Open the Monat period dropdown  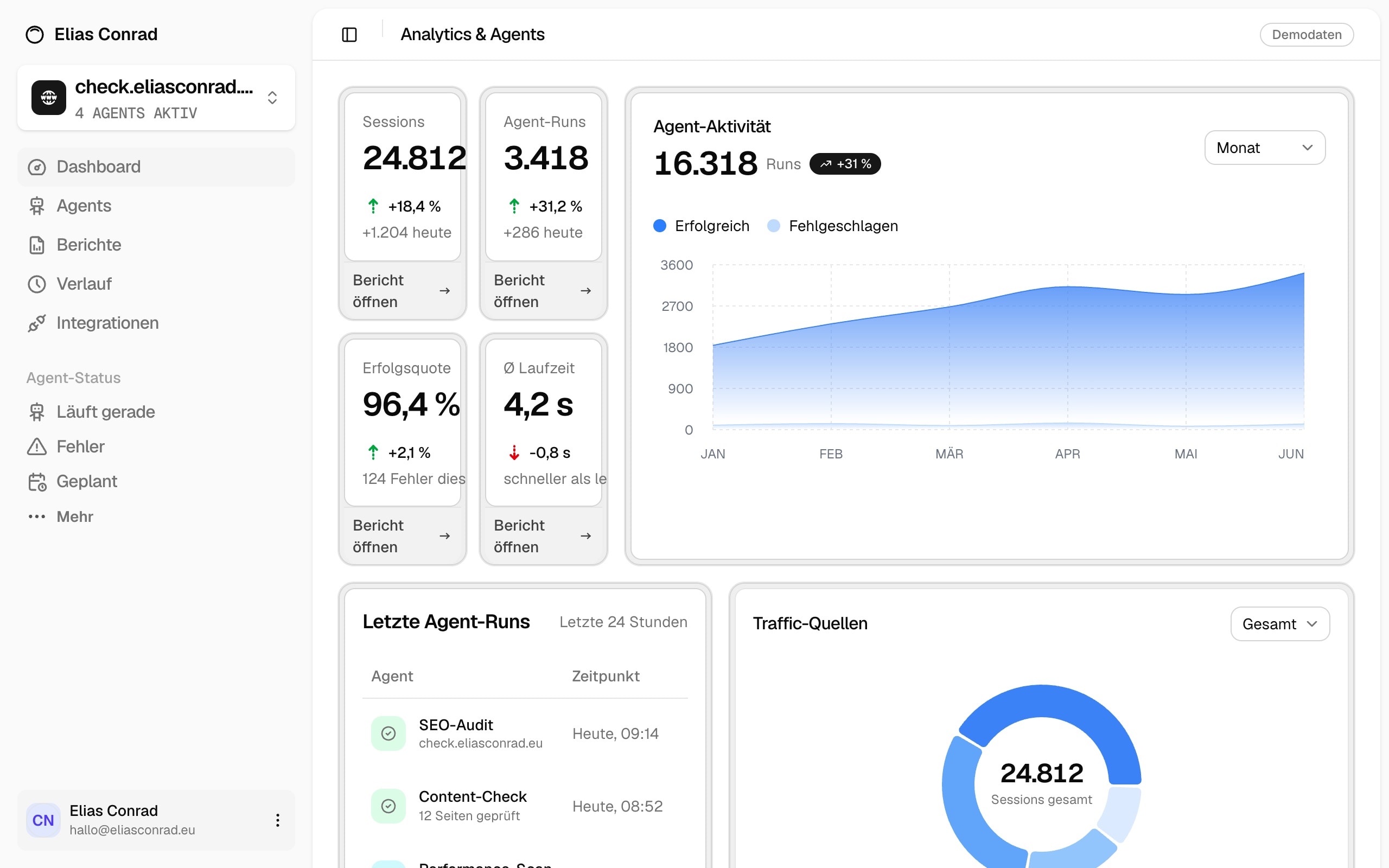click(x=1264, y=148)
